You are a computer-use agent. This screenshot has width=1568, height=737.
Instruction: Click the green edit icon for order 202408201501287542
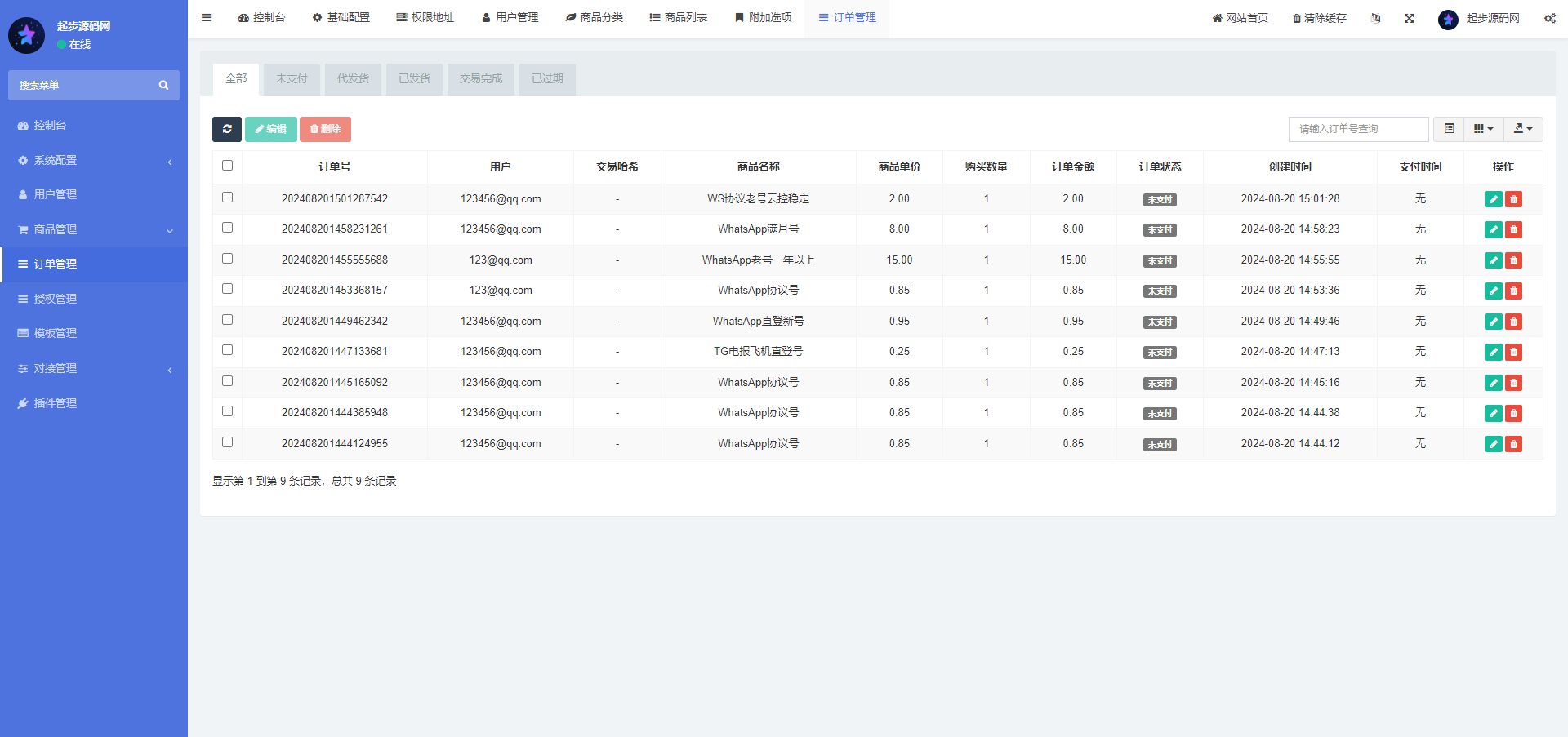click(1493, 199)
